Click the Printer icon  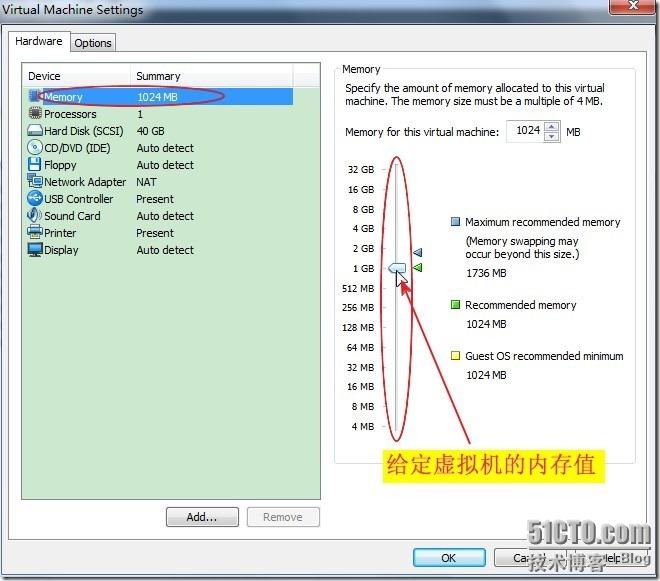[35, 232]
